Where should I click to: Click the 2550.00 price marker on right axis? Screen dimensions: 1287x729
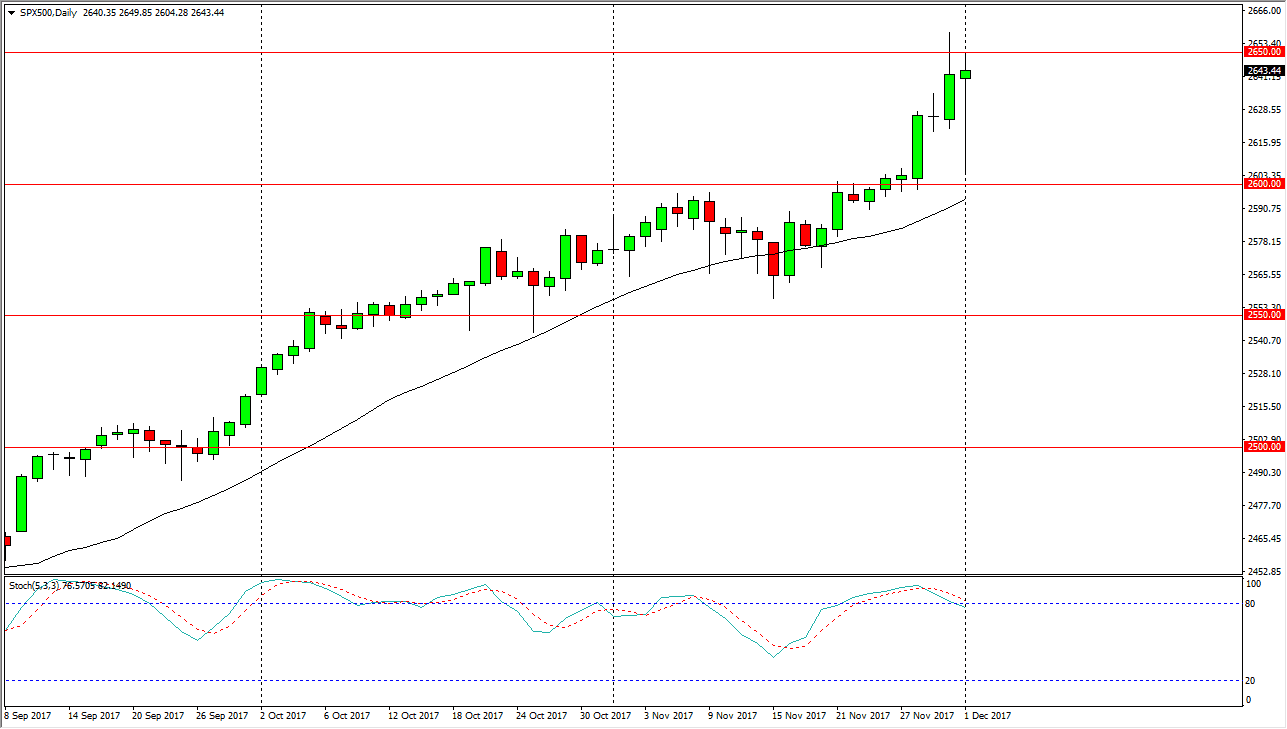click(x=1263, y=314)
